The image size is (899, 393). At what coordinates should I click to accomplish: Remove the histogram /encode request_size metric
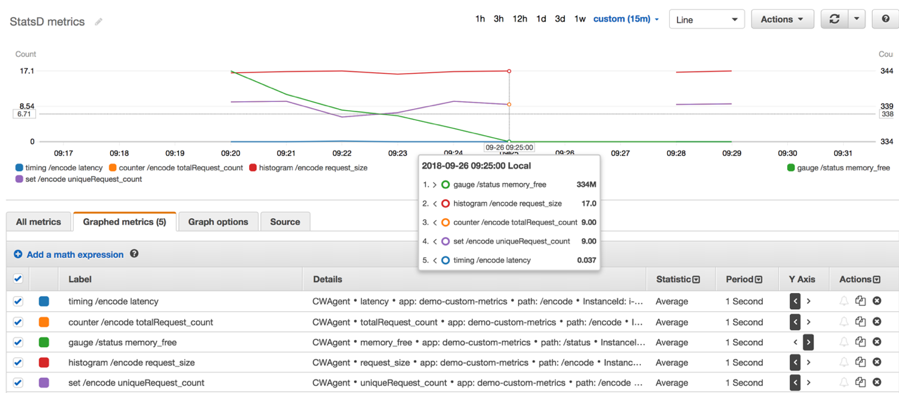pyautogui.click(x=877, y=363)
